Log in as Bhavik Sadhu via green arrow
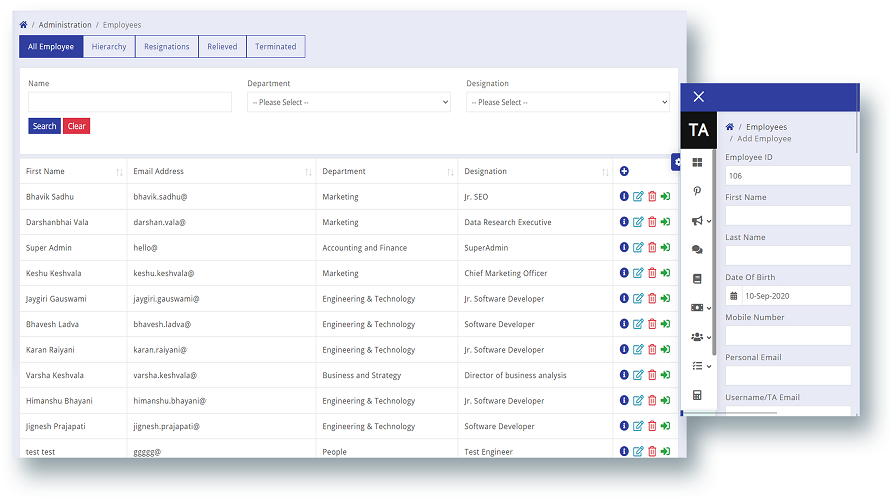This screenshot has height=500, width=890. (665, 196)
